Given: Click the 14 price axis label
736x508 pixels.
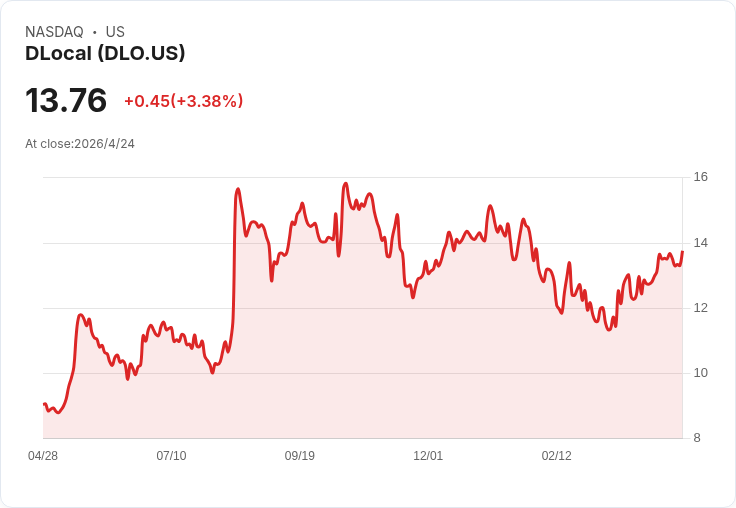Looking at the screenshot, I should point(700,243).
